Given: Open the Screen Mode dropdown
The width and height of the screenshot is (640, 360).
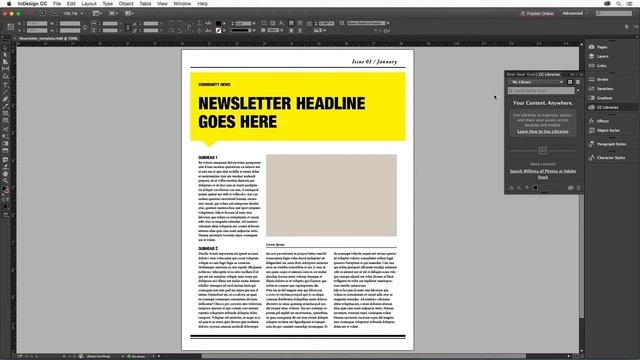Looking at the screenshot, I should (x=113, y=13).
